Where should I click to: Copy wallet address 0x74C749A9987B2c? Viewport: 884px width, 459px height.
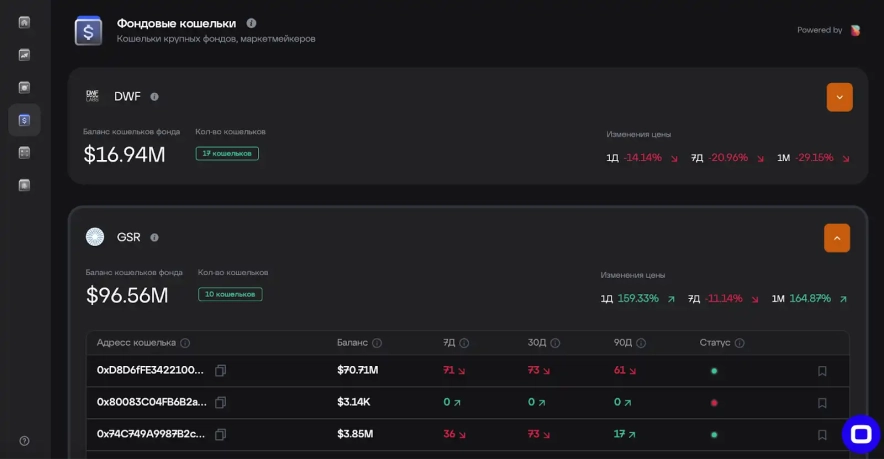coord(221,434)
